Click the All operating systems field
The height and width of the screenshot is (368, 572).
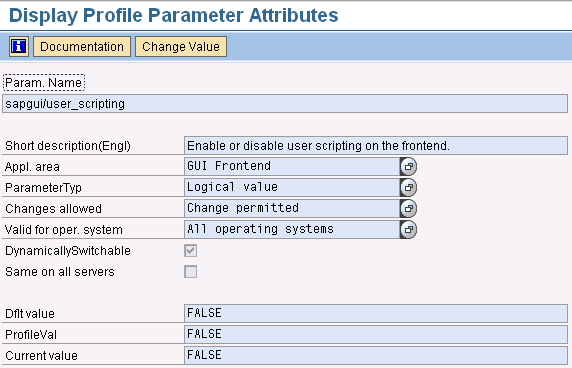(x=292, y=229)
